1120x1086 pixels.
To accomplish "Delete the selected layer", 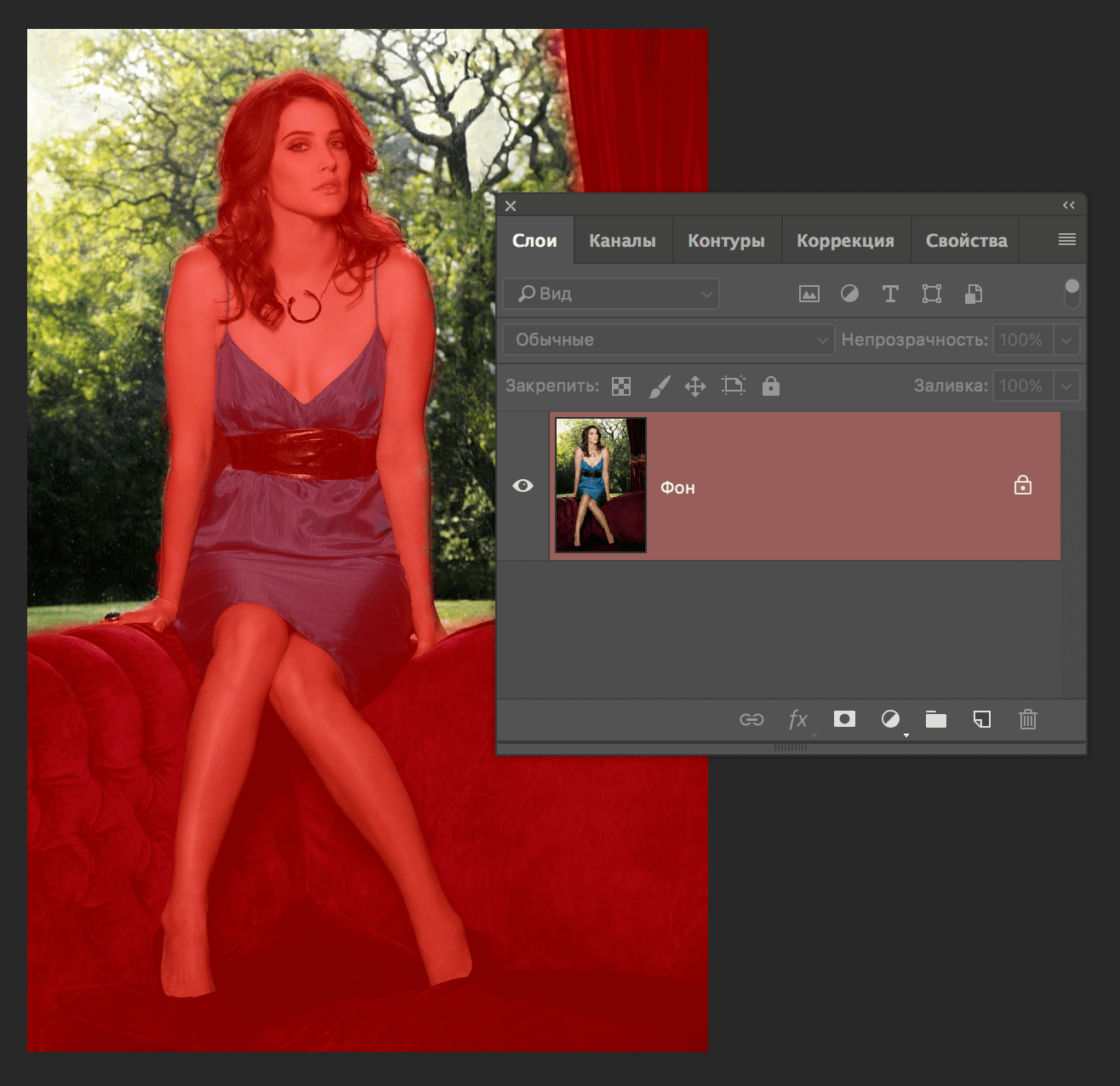I will (1027, 719).
